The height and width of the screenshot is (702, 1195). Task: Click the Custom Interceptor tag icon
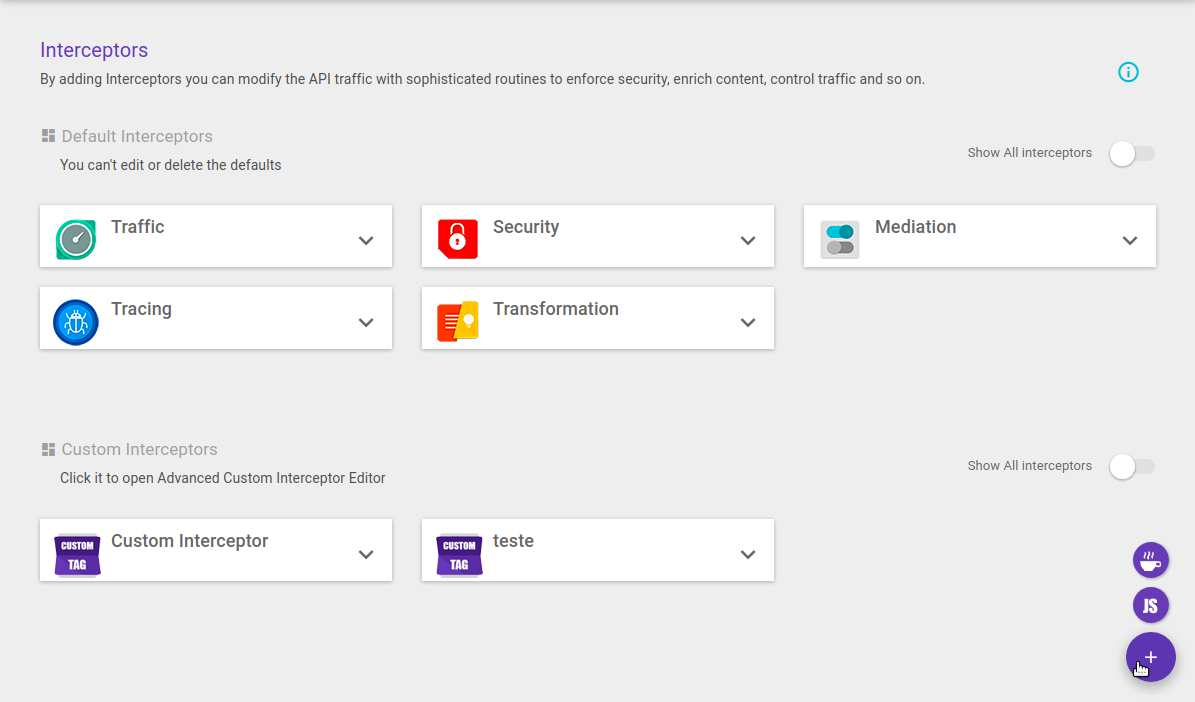[x=77, y=554]
